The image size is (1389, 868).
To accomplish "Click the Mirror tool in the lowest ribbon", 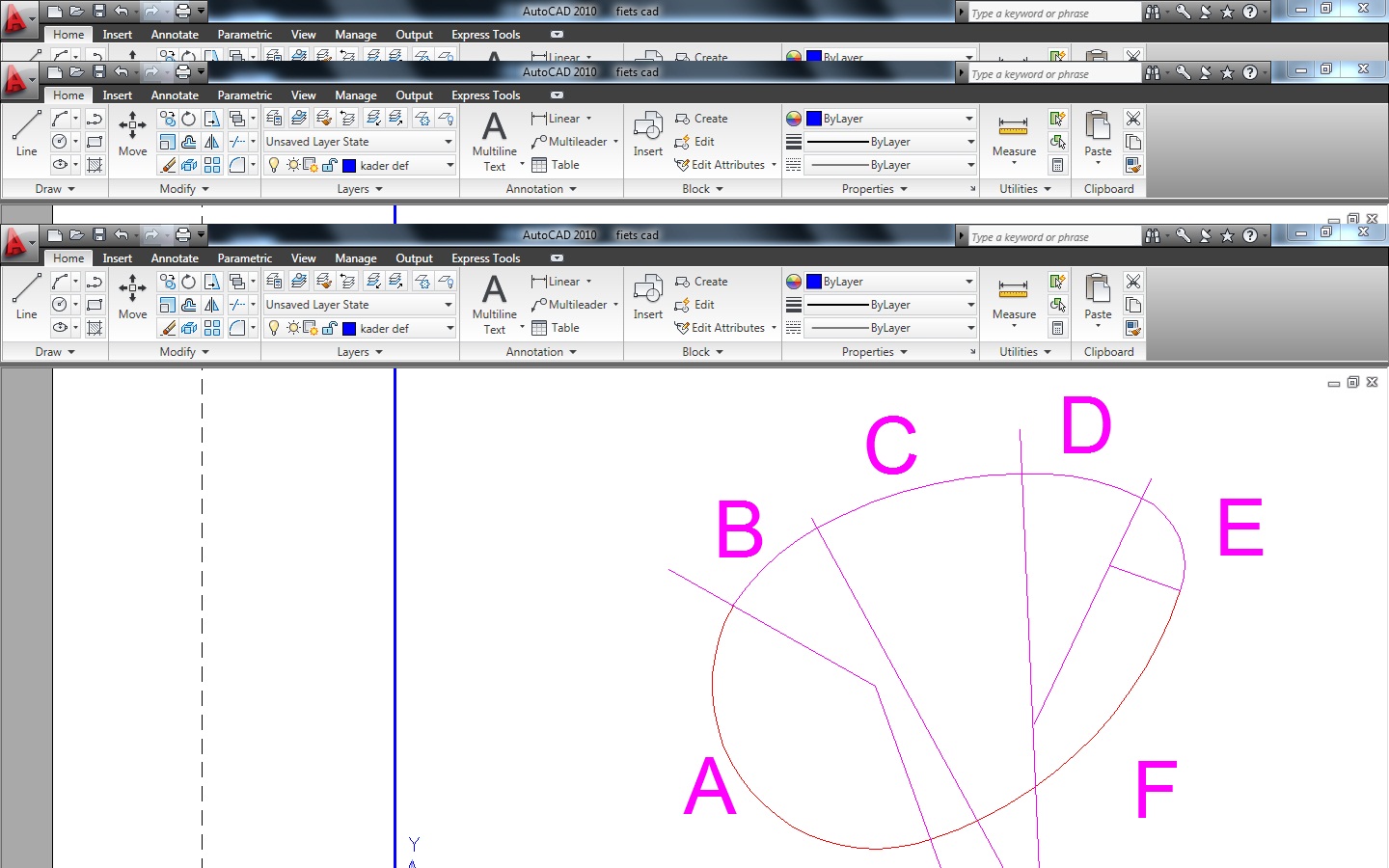I will pyautogui.click(x=212, y=304).
